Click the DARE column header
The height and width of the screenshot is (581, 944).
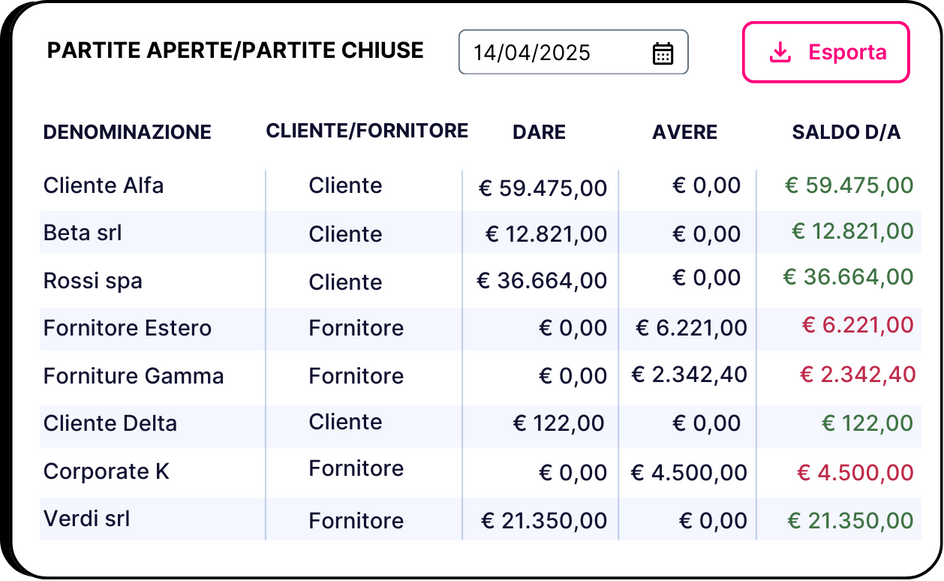point(539,132)
